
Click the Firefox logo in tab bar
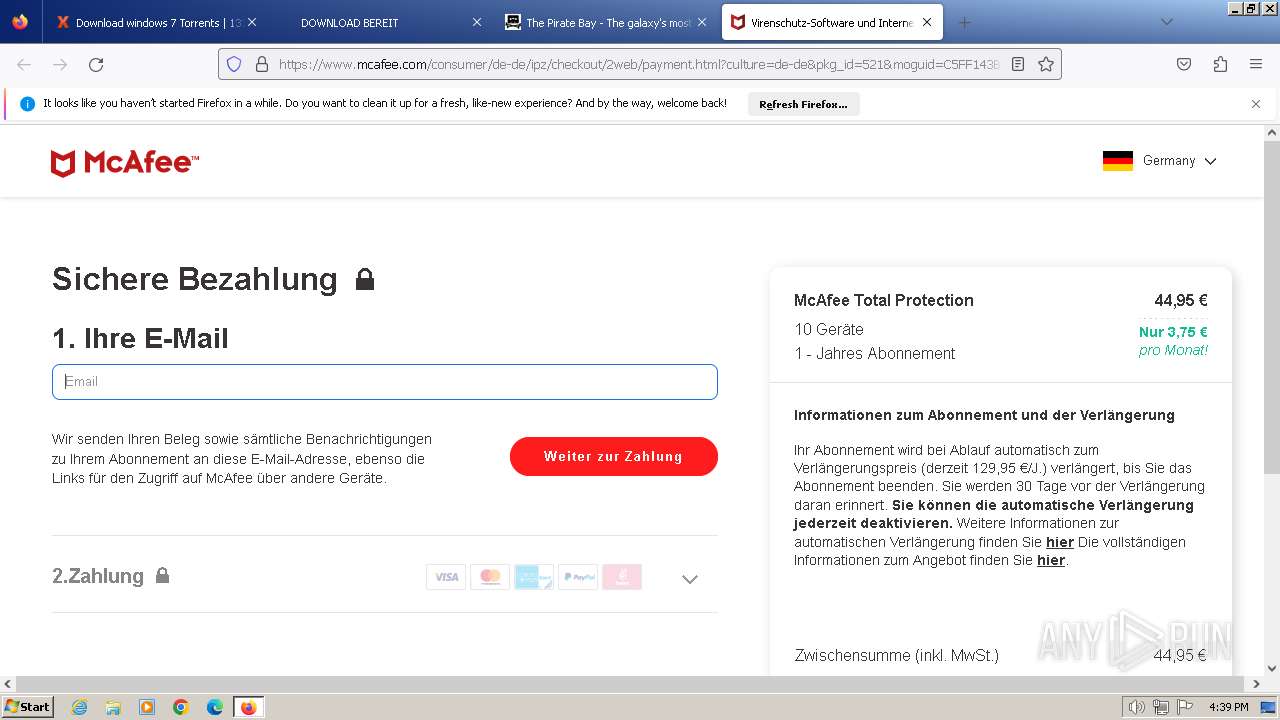pos(20,22)
